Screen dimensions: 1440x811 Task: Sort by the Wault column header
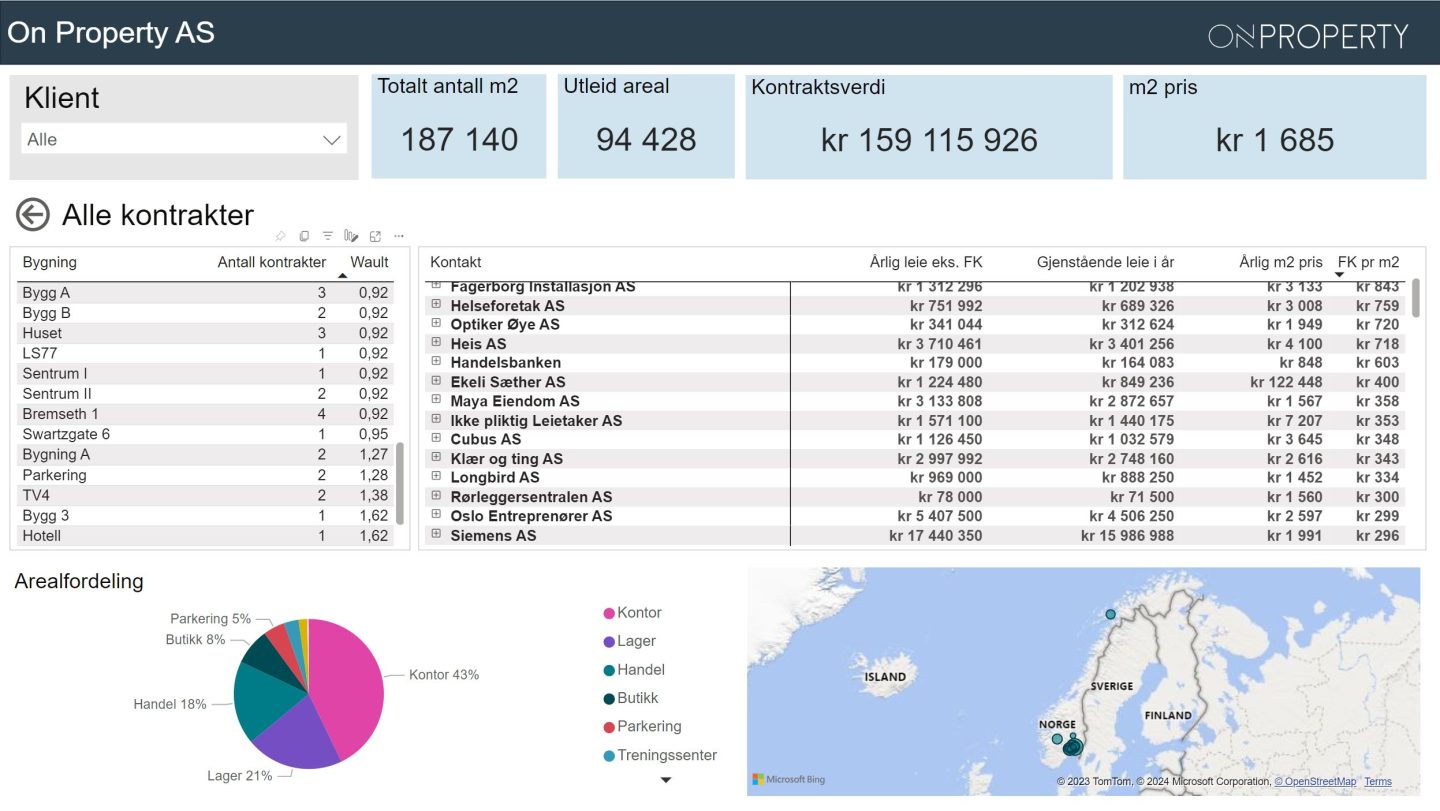[369, 262]
